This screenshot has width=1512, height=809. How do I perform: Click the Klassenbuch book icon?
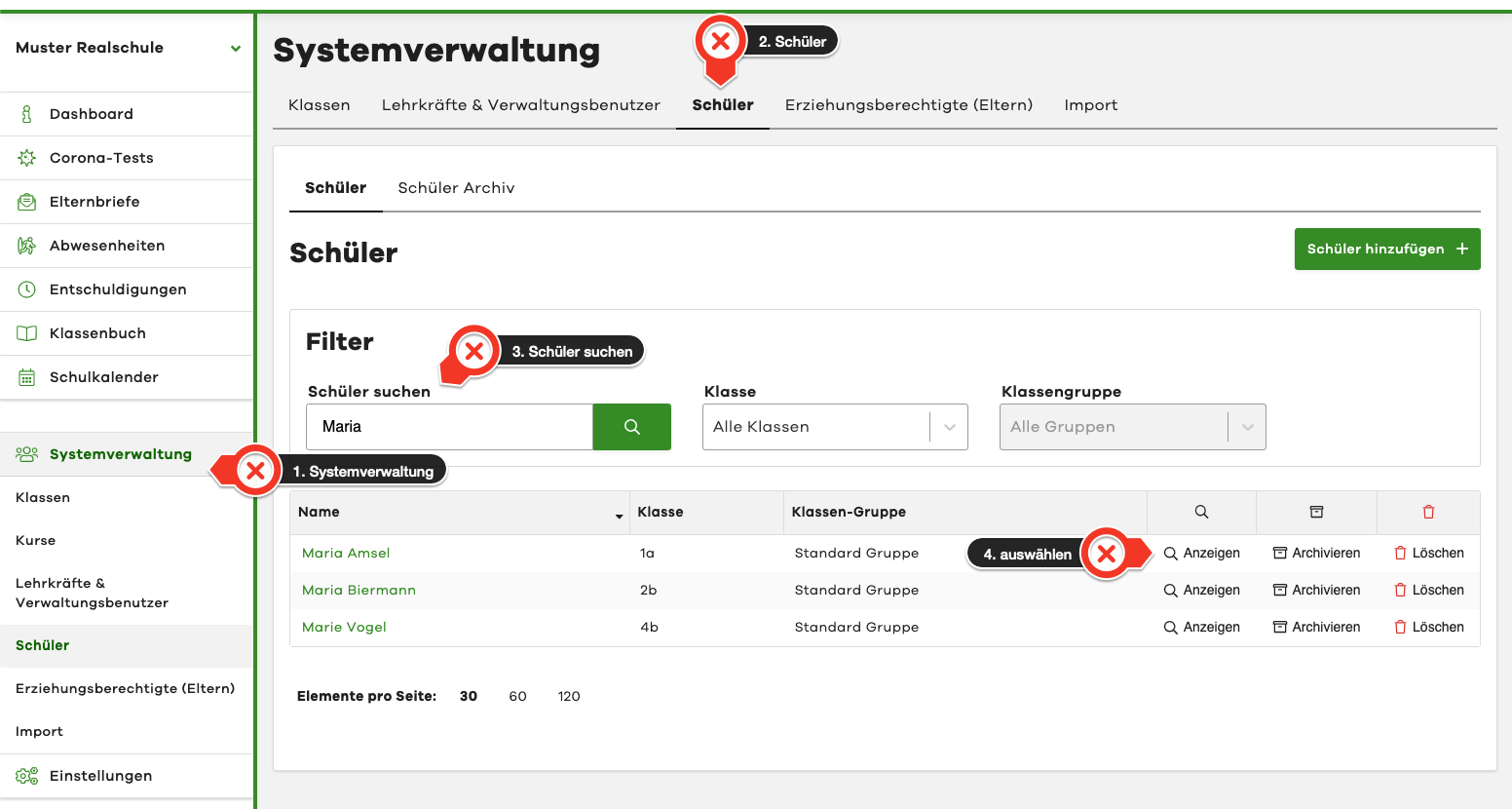coord(27,333)
